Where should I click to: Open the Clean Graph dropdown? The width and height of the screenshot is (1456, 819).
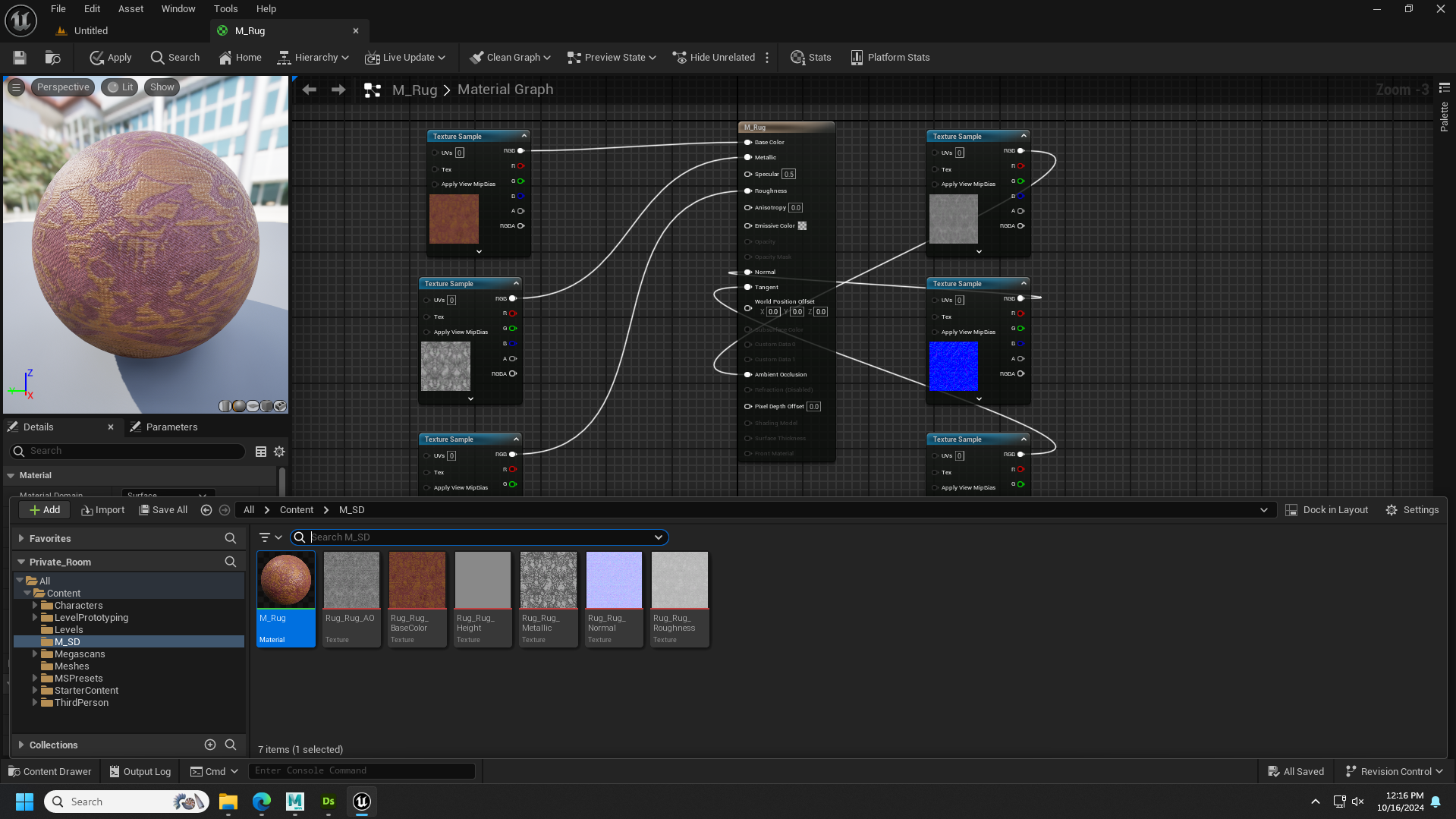tap(510, 58)
